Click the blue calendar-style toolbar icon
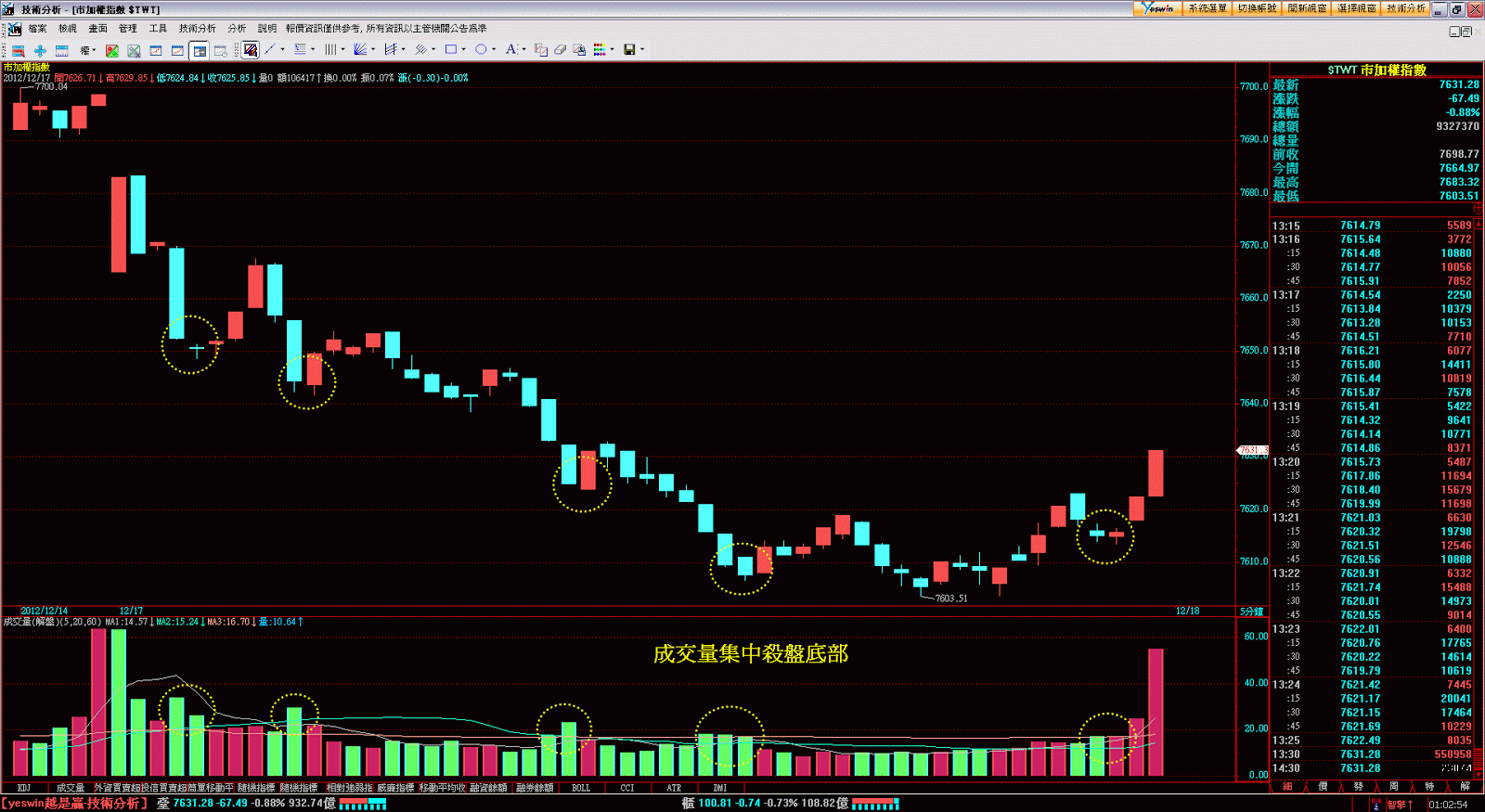The image size is (1485, 812). pyautogui.click(x=61, y=50)
